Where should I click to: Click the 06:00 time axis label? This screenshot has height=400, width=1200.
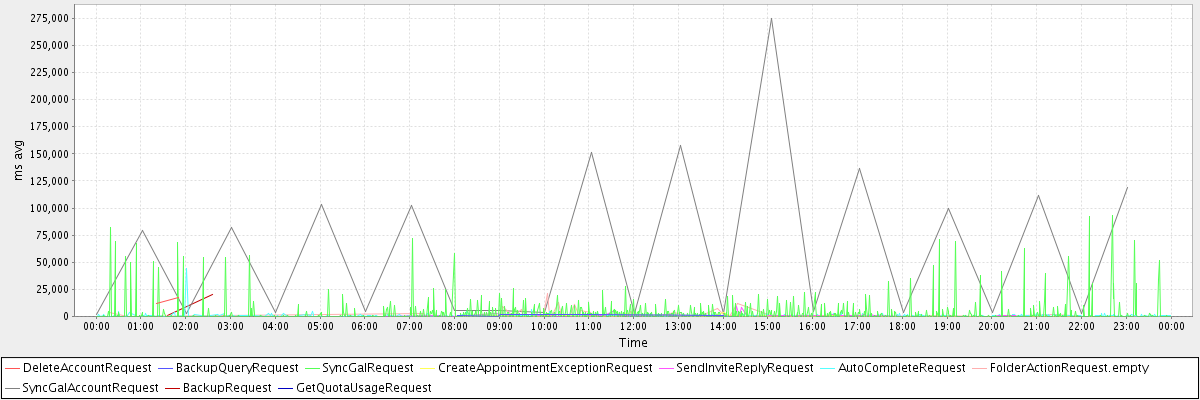[x=365, y=326]
